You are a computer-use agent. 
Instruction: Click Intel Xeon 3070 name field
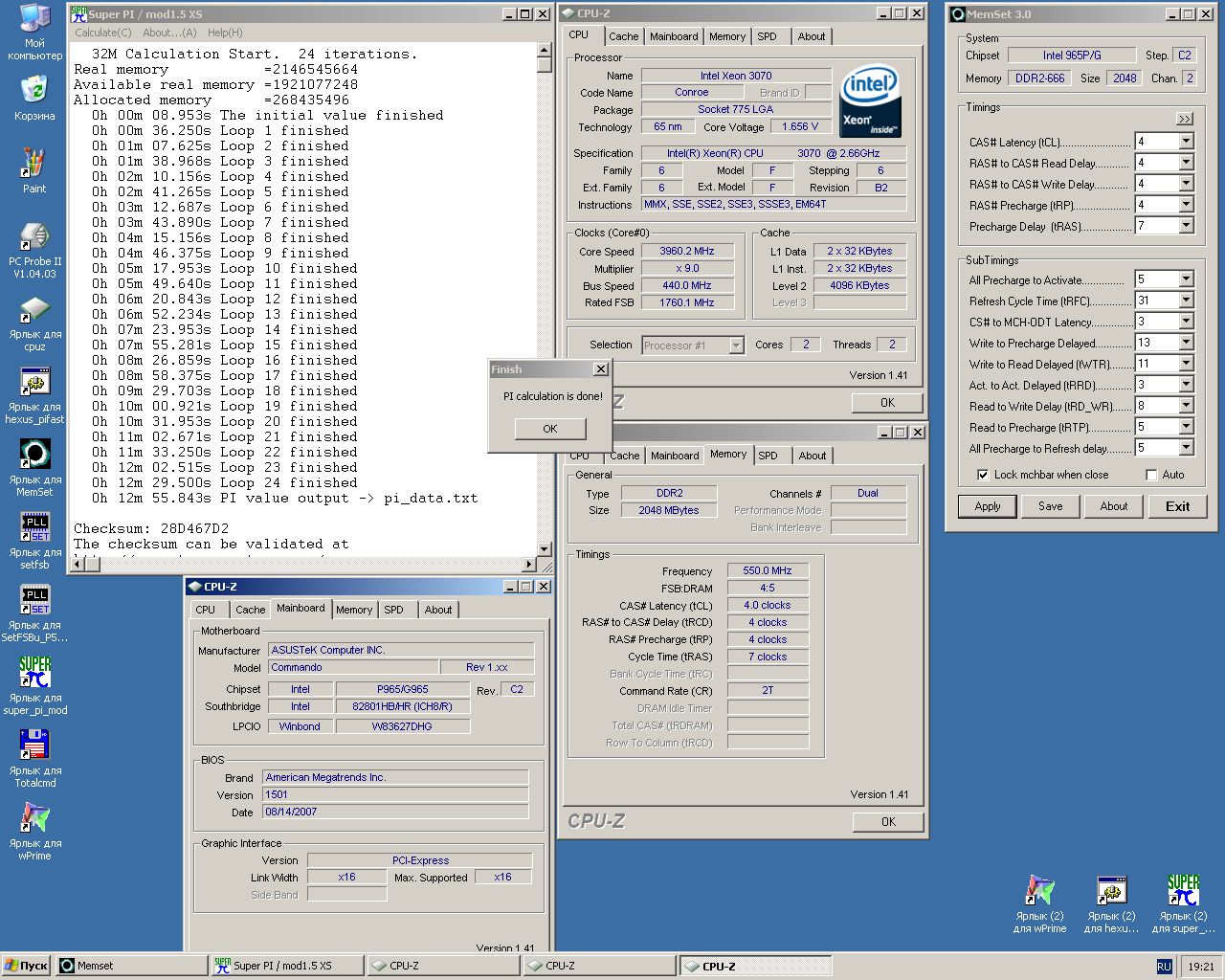[x=736, y=76]
